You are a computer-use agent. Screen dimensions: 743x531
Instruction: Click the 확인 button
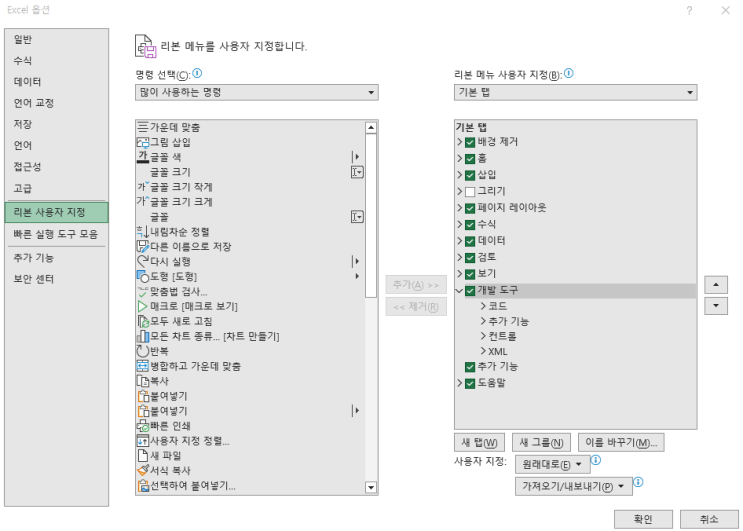[643, 519]
